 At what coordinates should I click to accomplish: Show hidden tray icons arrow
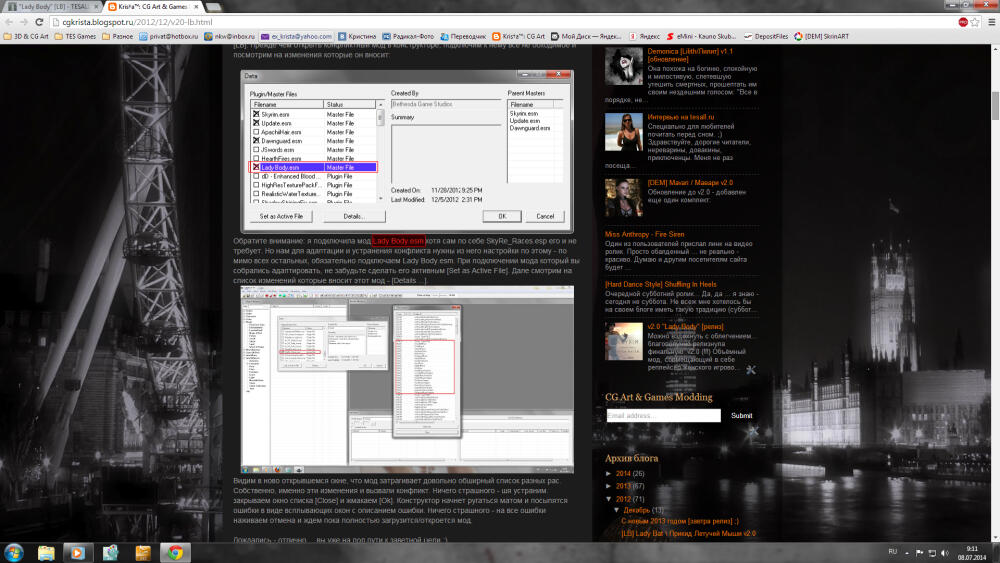pos(906,553)
